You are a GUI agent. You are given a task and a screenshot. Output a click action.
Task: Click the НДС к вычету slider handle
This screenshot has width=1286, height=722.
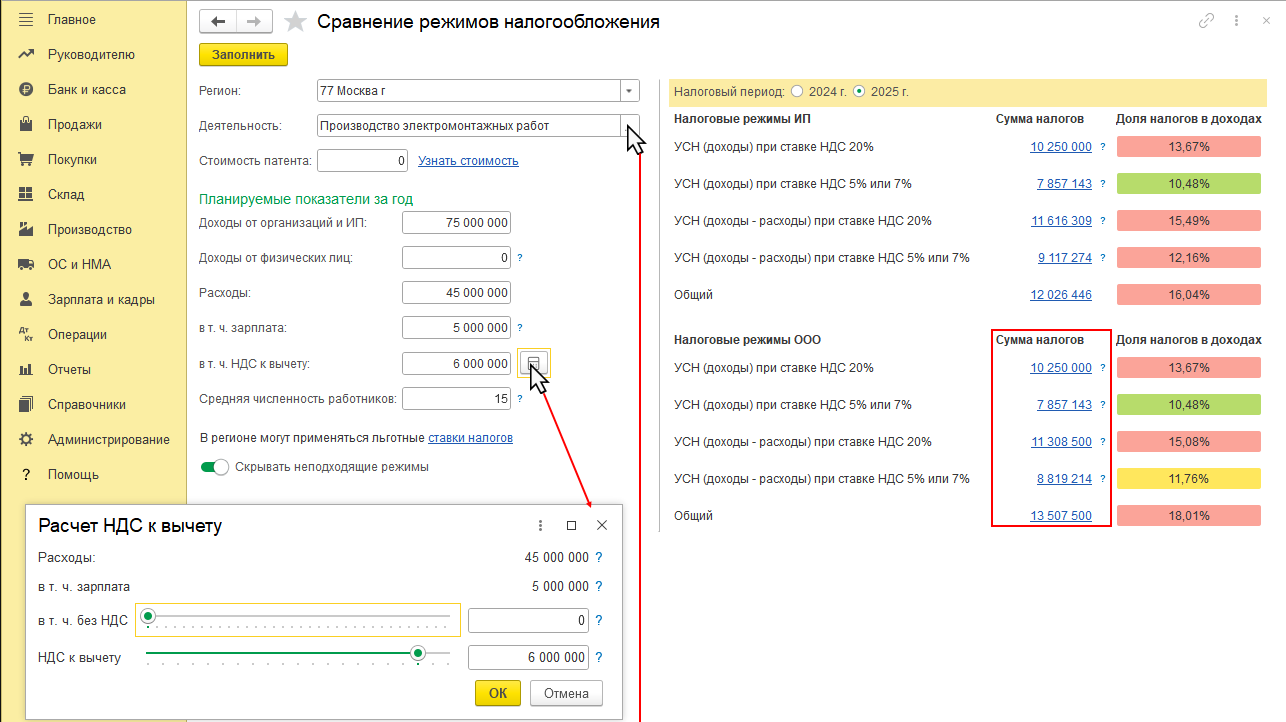[418, 653]
